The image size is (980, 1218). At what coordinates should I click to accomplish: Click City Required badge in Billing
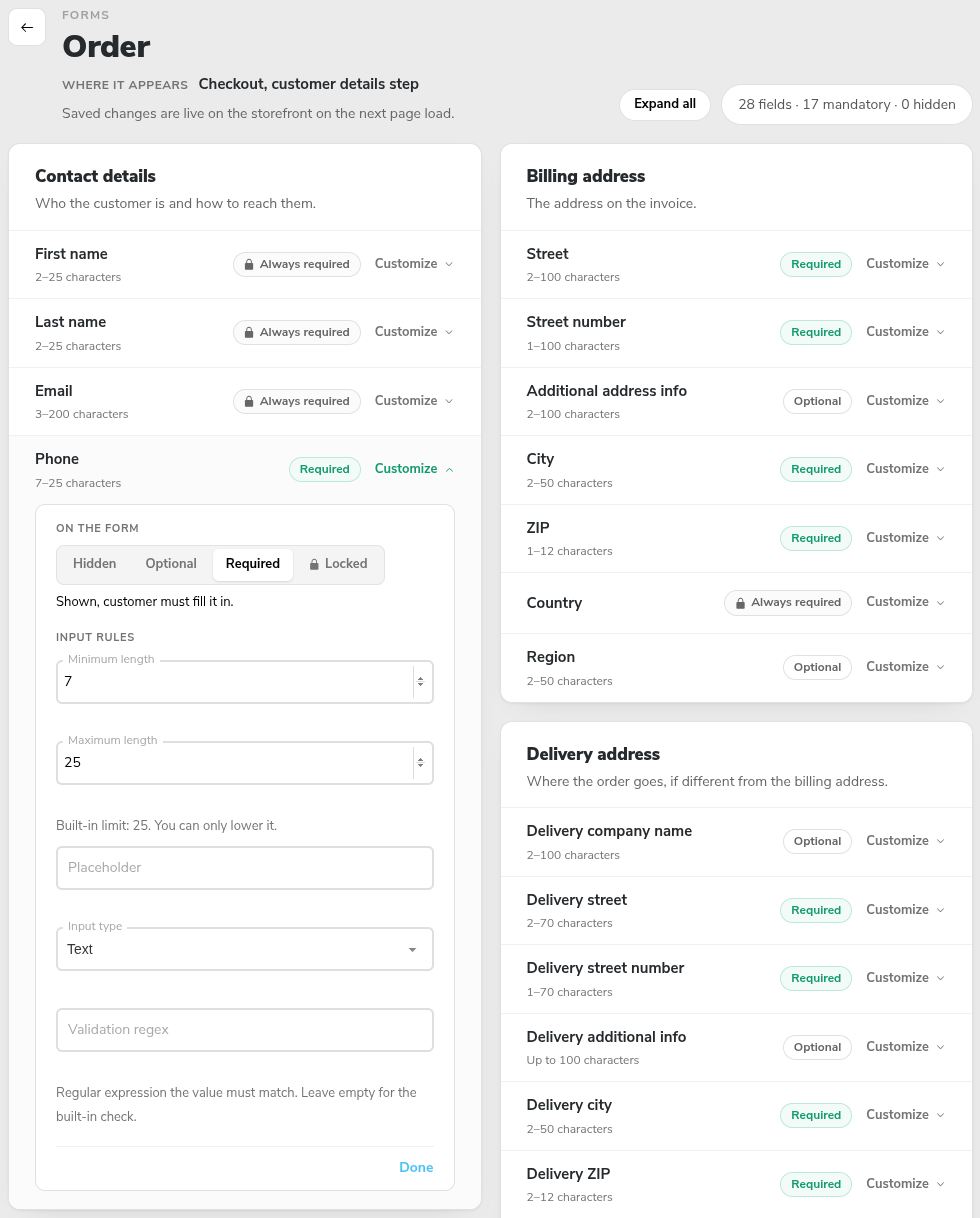pyautogui.click(x=816, y=469)
